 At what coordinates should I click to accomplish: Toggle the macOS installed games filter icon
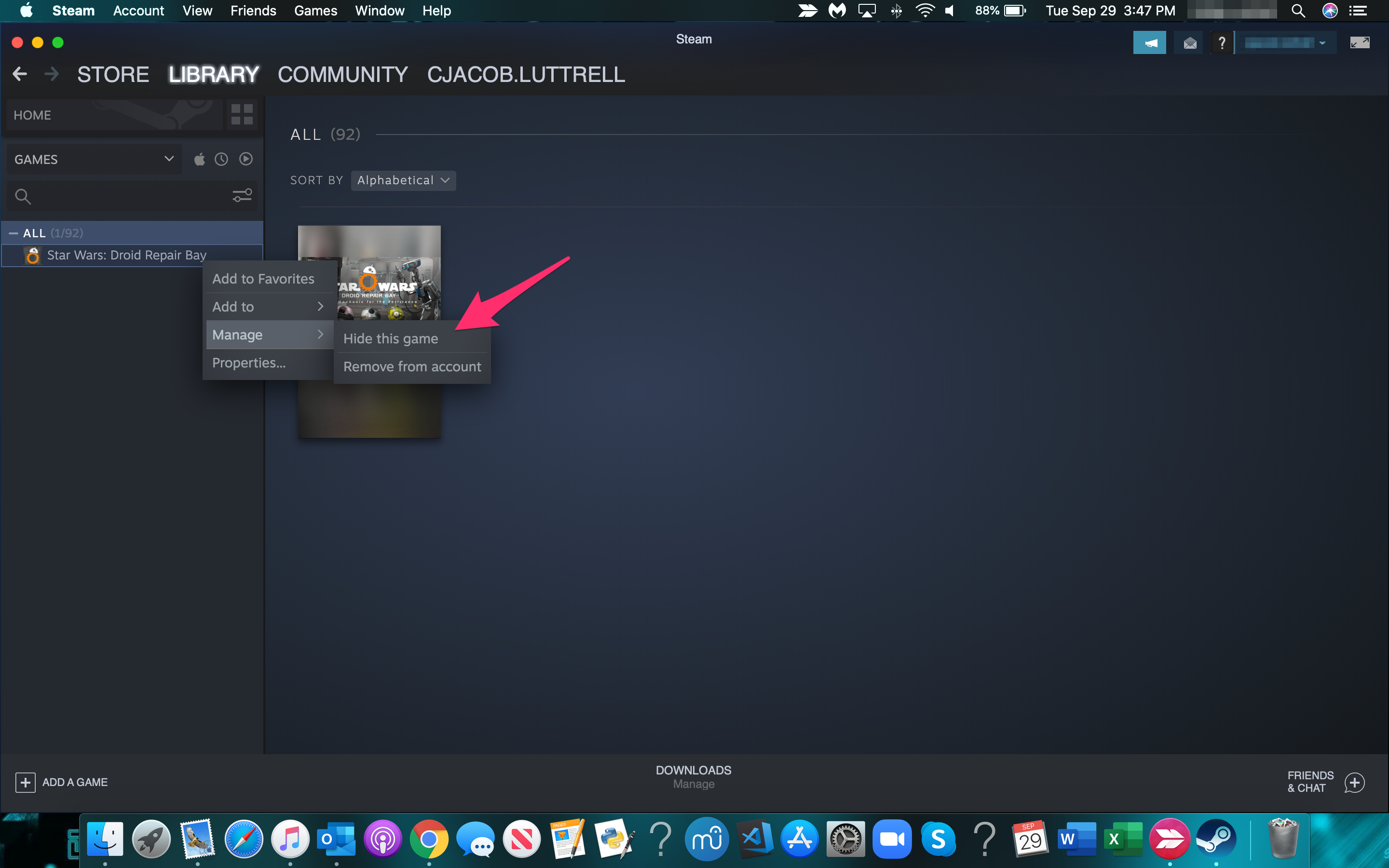[200, 158]
